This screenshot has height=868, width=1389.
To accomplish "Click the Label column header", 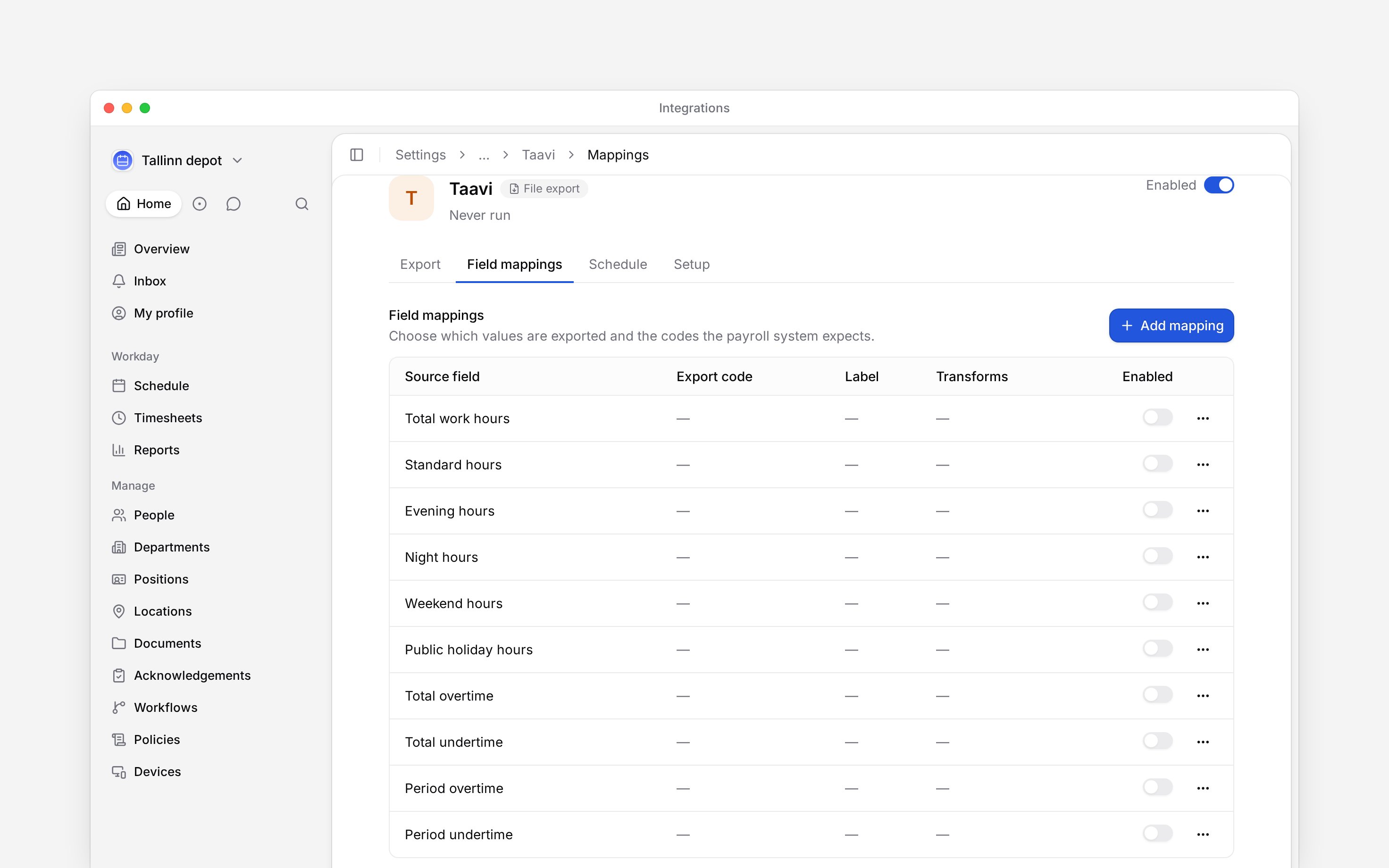I will pos(862,376).
